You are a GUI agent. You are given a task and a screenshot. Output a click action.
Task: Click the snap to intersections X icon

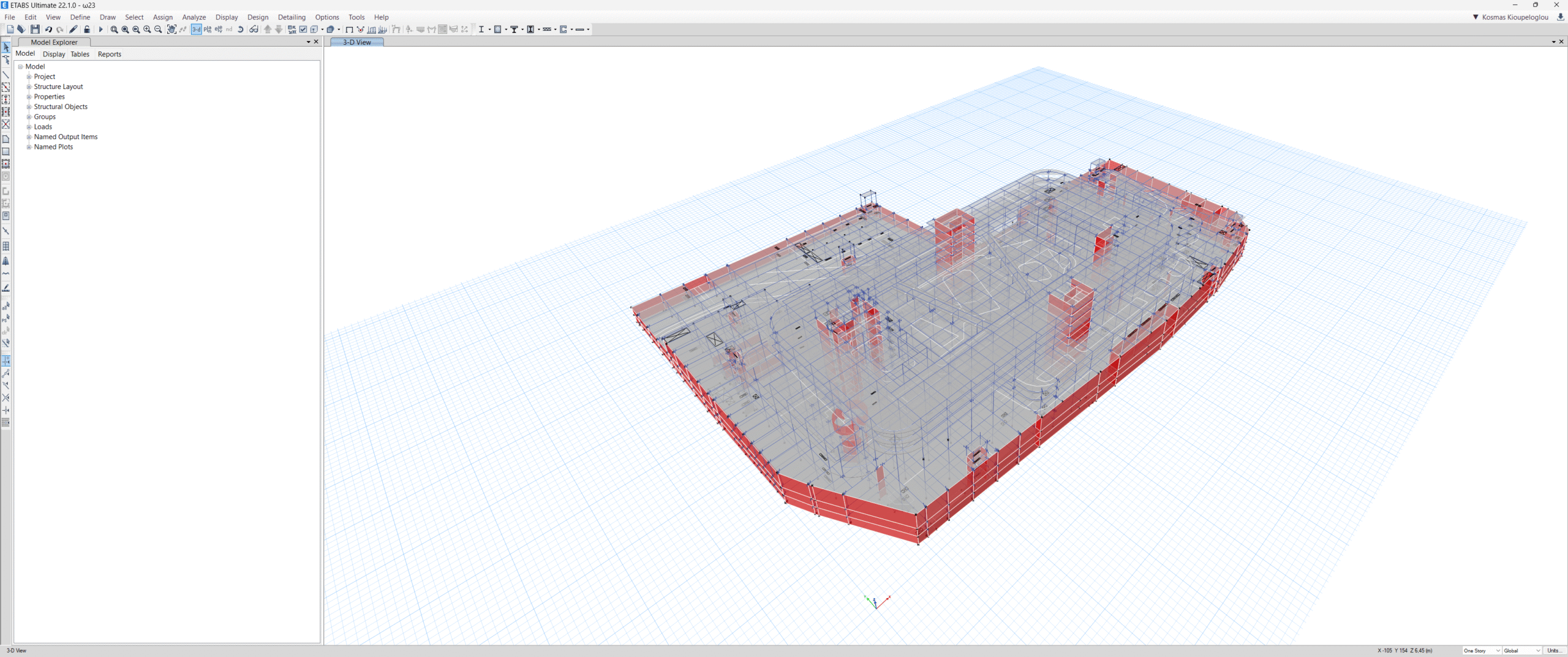click(x=6, y=398)
